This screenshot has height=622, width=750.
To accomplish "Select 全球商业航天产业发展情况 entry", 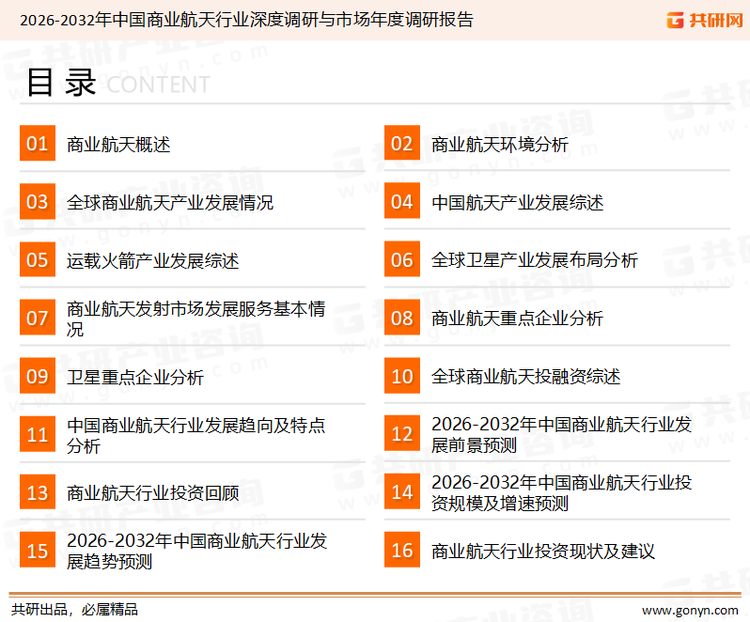I will click(170, 203).
